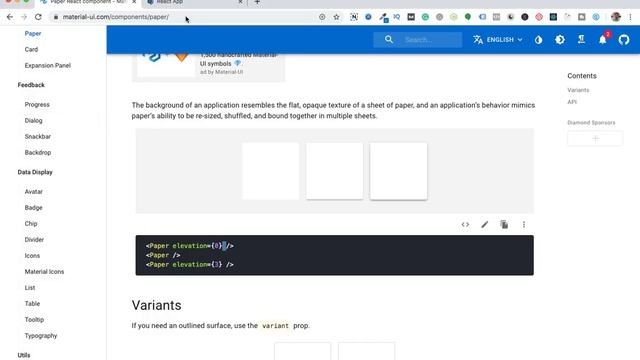Reload the page with the refresh icon
The height and width of the screenshot is (360, 640).
[x=38, y=17]
